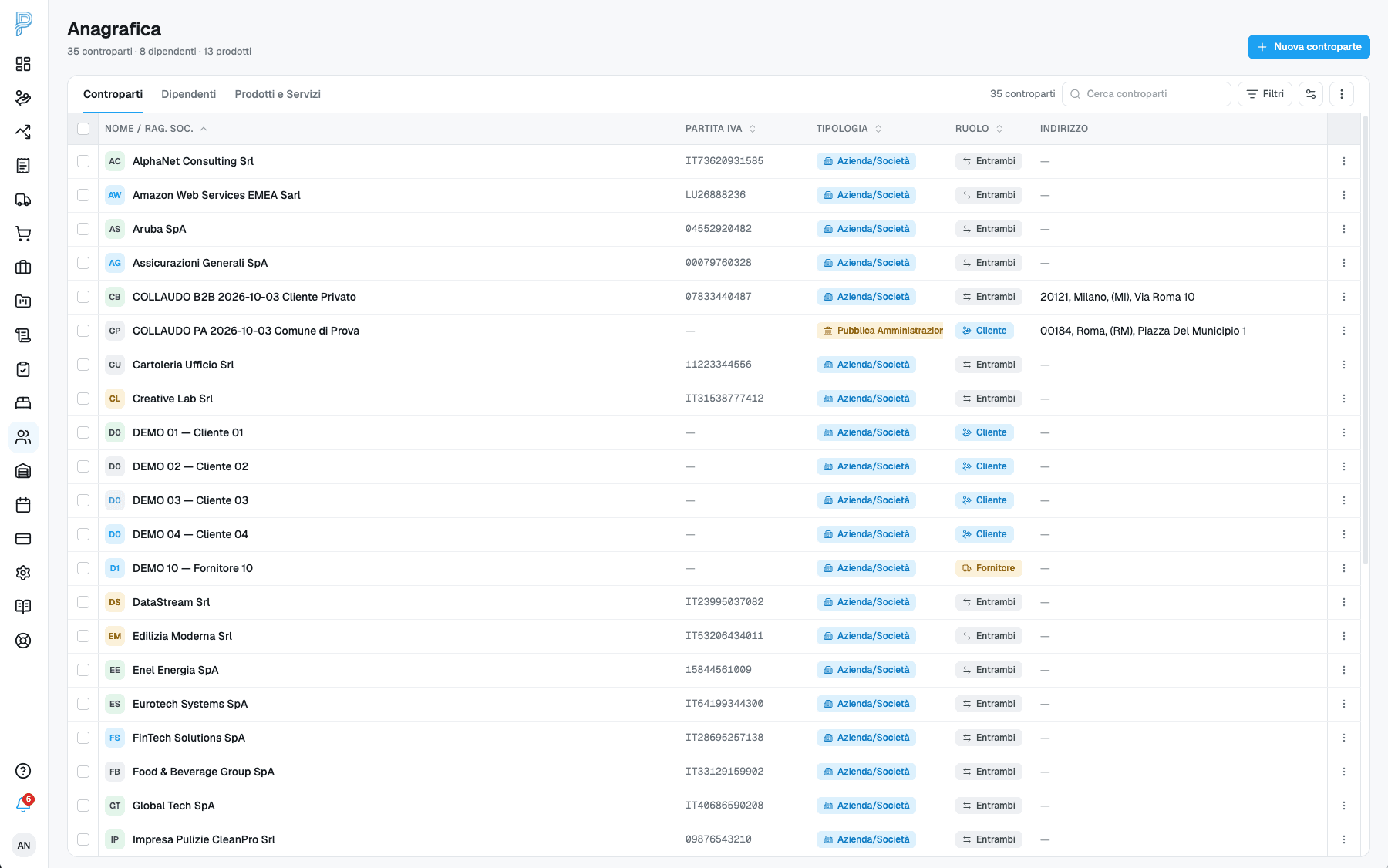
Task: Click the help question mark icon
Action: (23, 771)
